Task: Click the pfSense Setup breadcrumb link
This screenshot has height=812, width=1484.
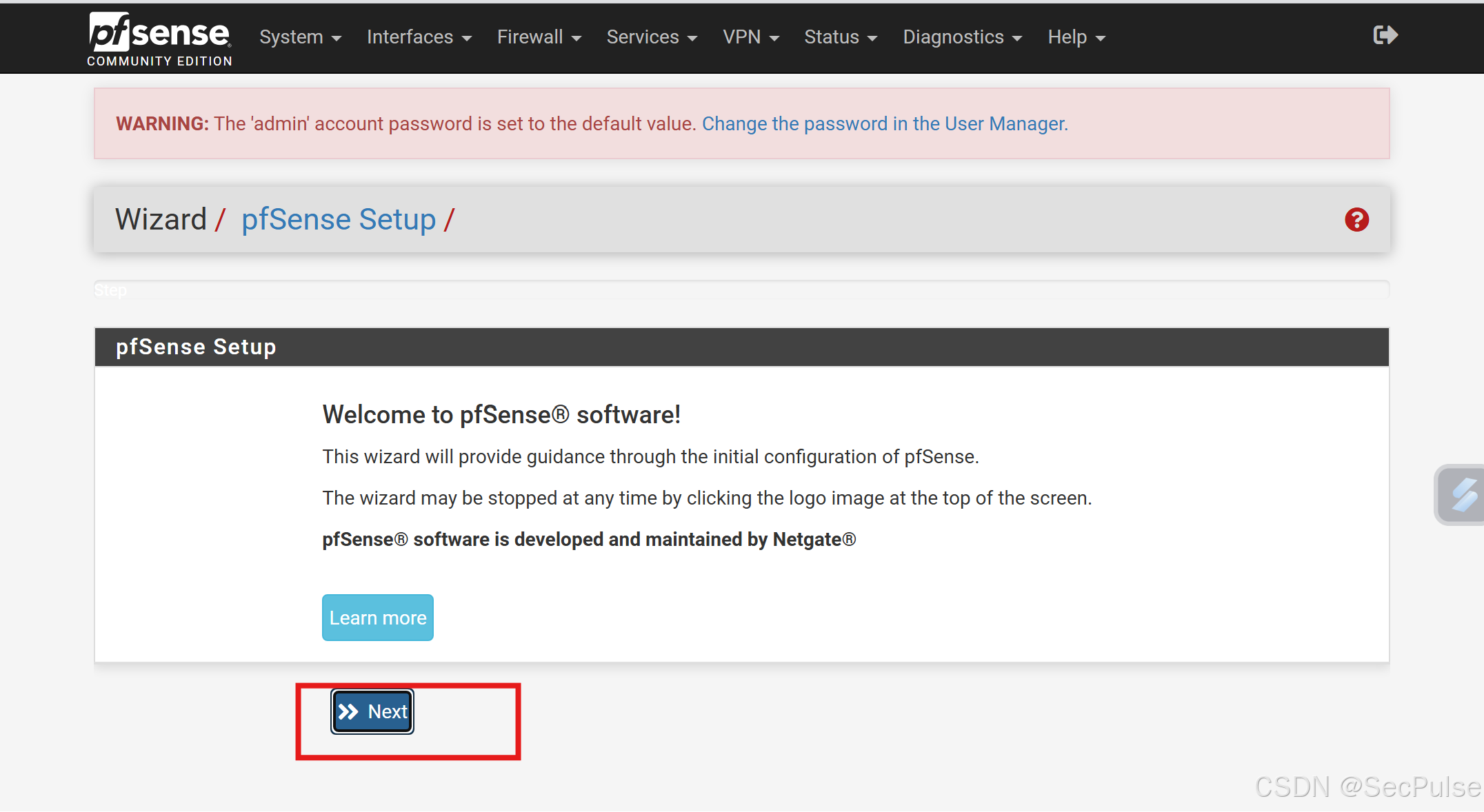Action: [338, 220]
